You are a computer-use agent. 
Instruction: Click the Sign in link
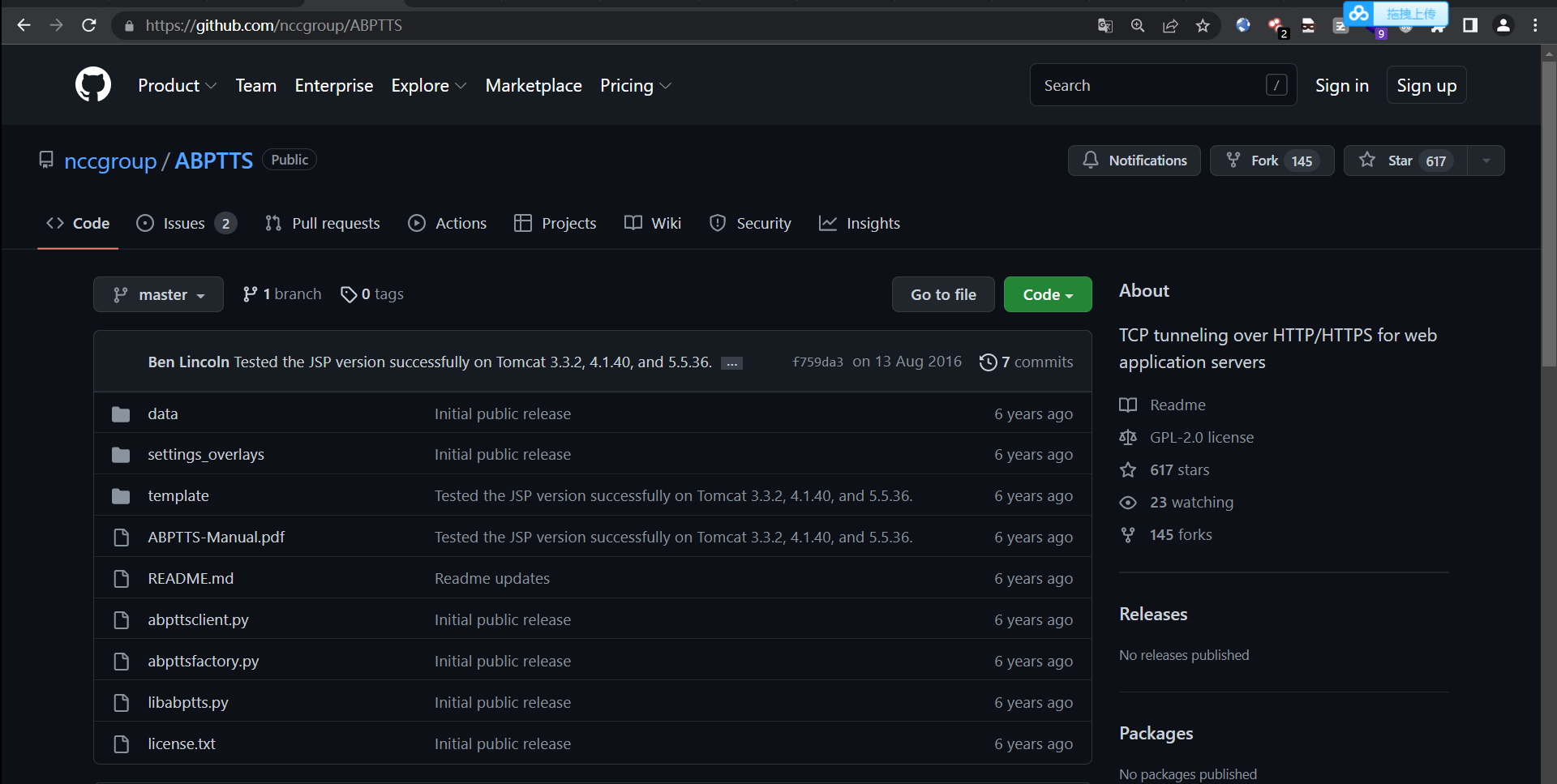[x=1341, y=85]
